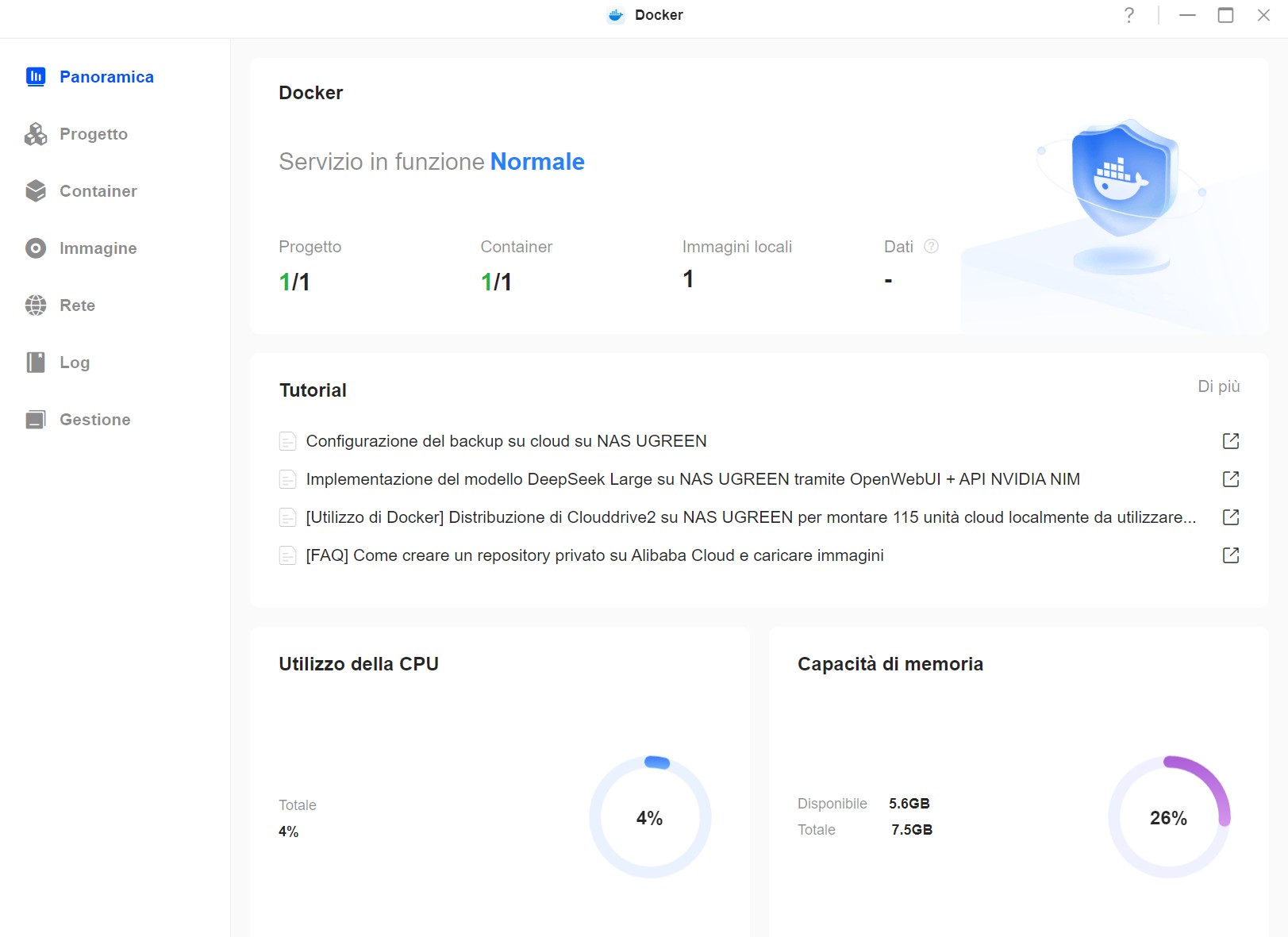Open the Panoramica overview section
Screen dimensions: 1288x937
(106, 77)
